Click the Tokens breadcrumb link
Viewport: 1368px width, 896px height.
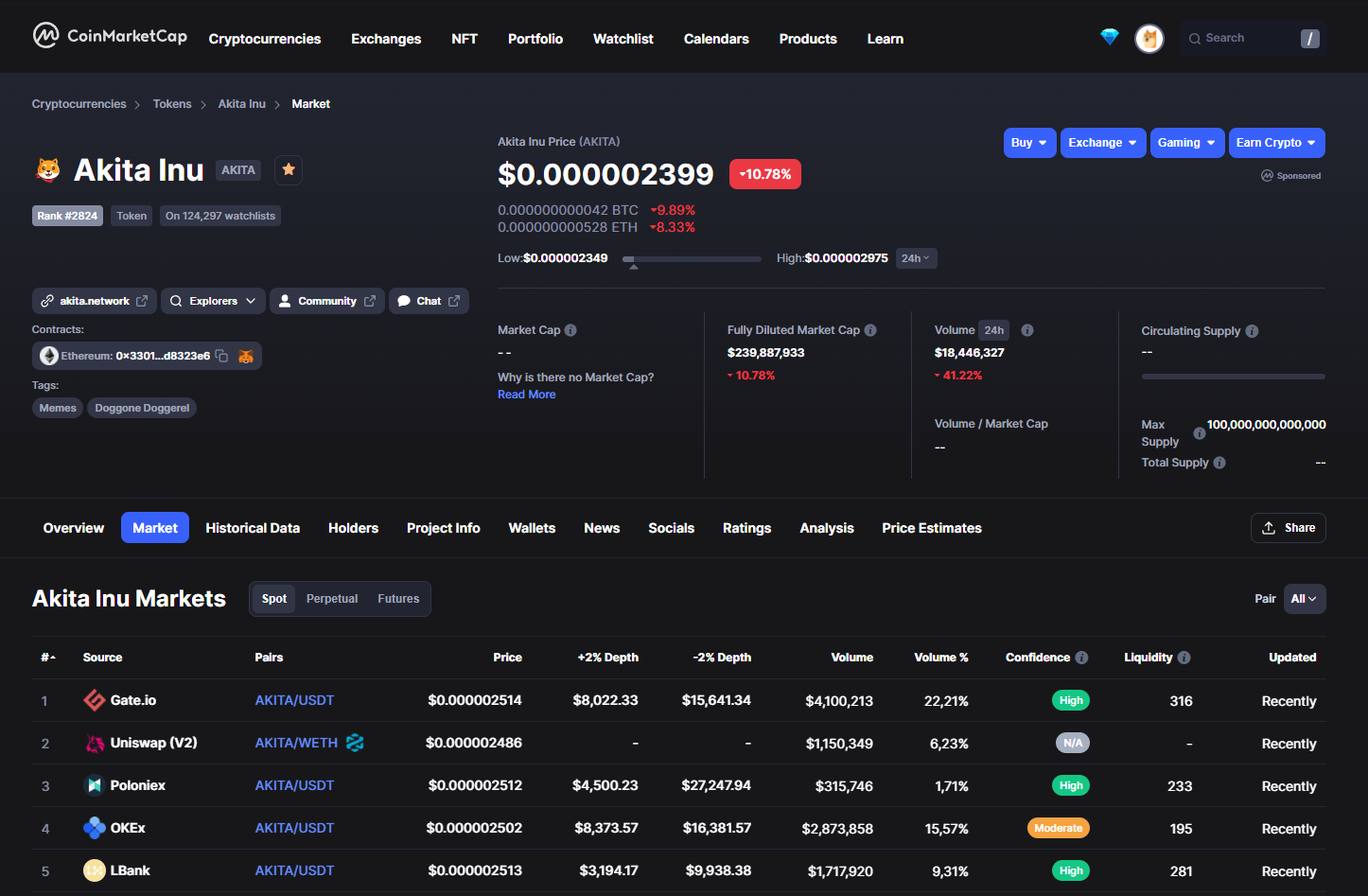[172, 104]
